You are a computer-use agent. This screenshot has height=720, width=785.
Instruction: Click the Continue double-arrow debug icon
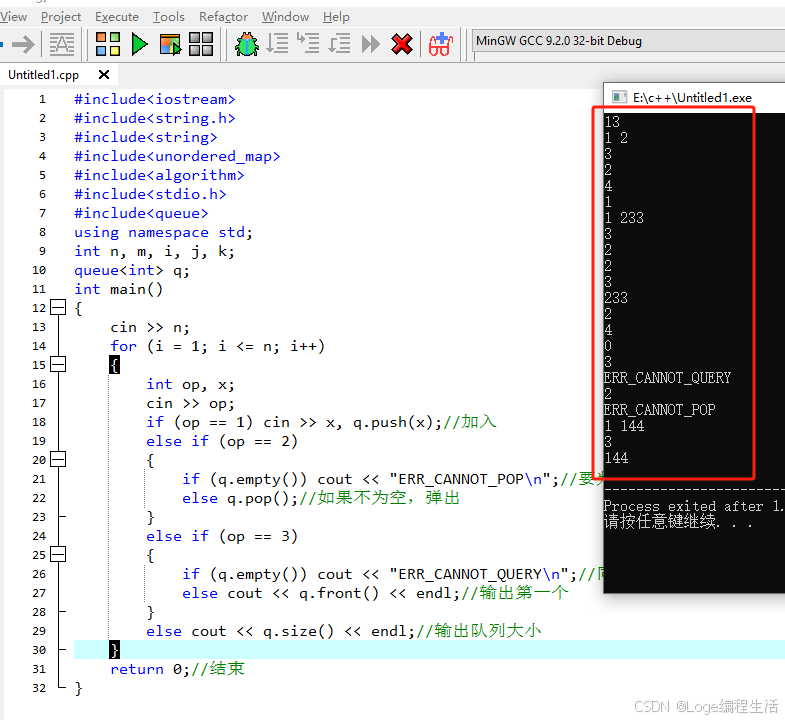(370, 44)
